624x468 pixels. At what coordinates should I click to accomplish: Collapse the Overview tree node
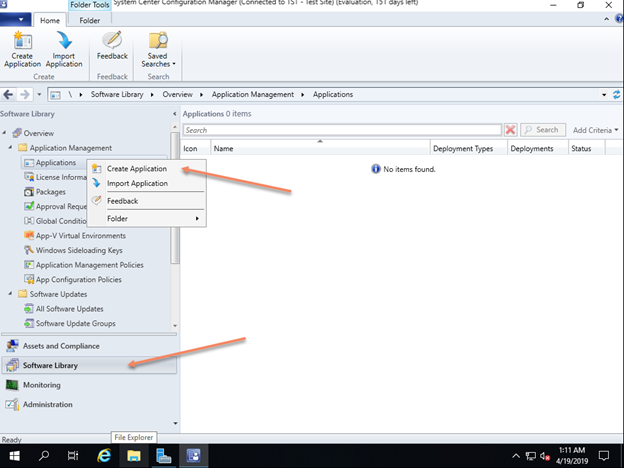pyautogui.click(x=4, y=133)
